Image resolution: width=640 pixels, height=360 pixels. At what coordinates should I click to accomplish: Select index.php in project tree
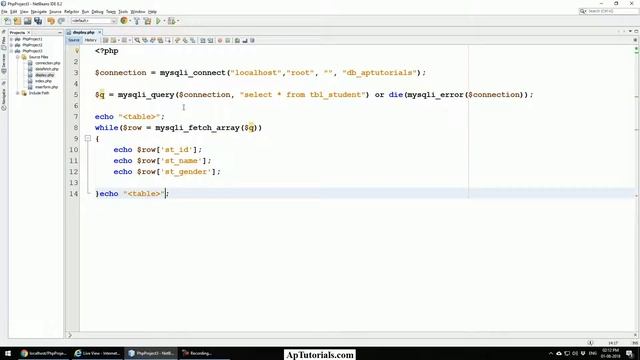[43, 81]
